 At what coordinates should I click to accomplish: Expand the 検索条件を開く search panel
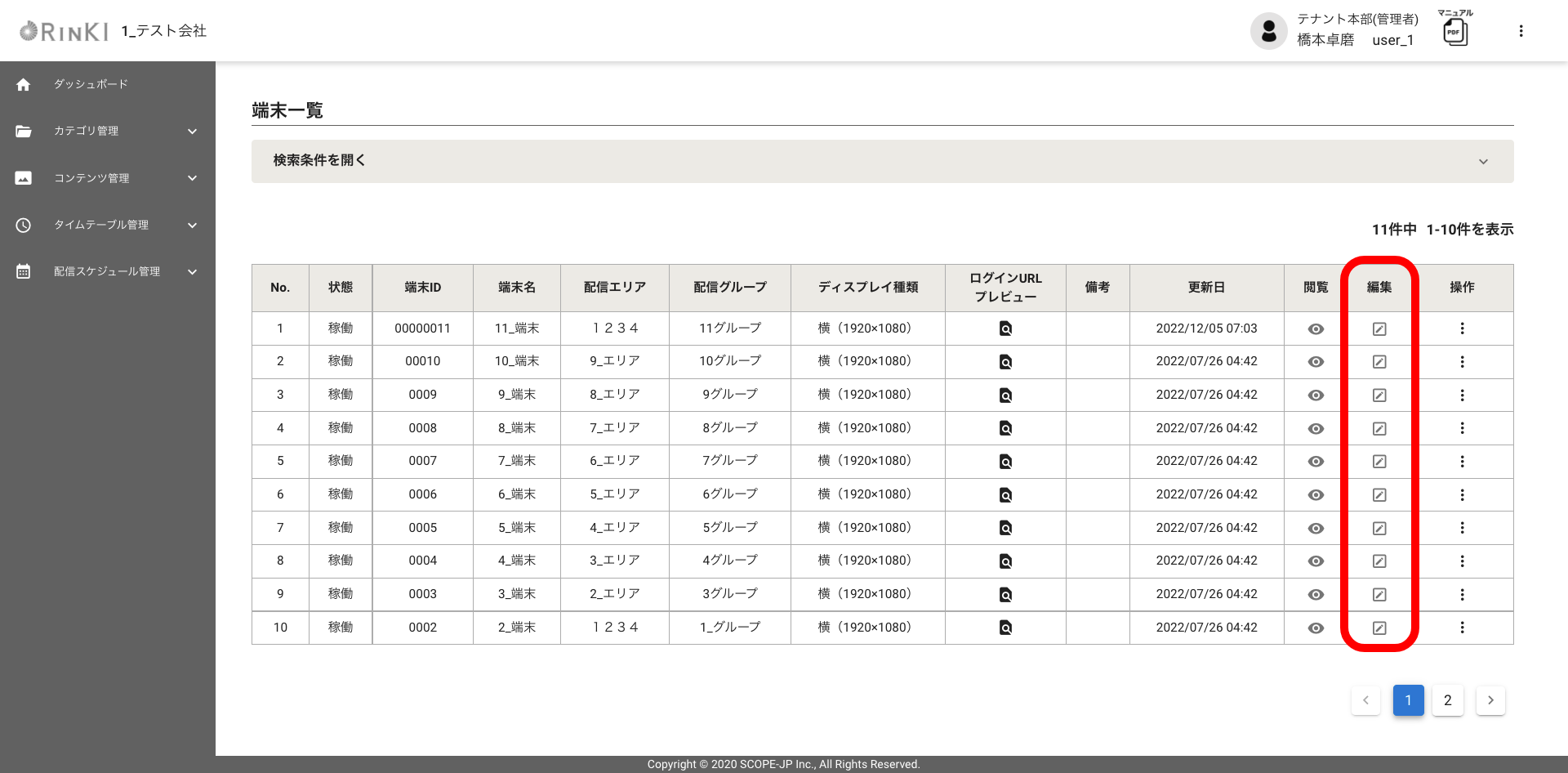[882, 161]
